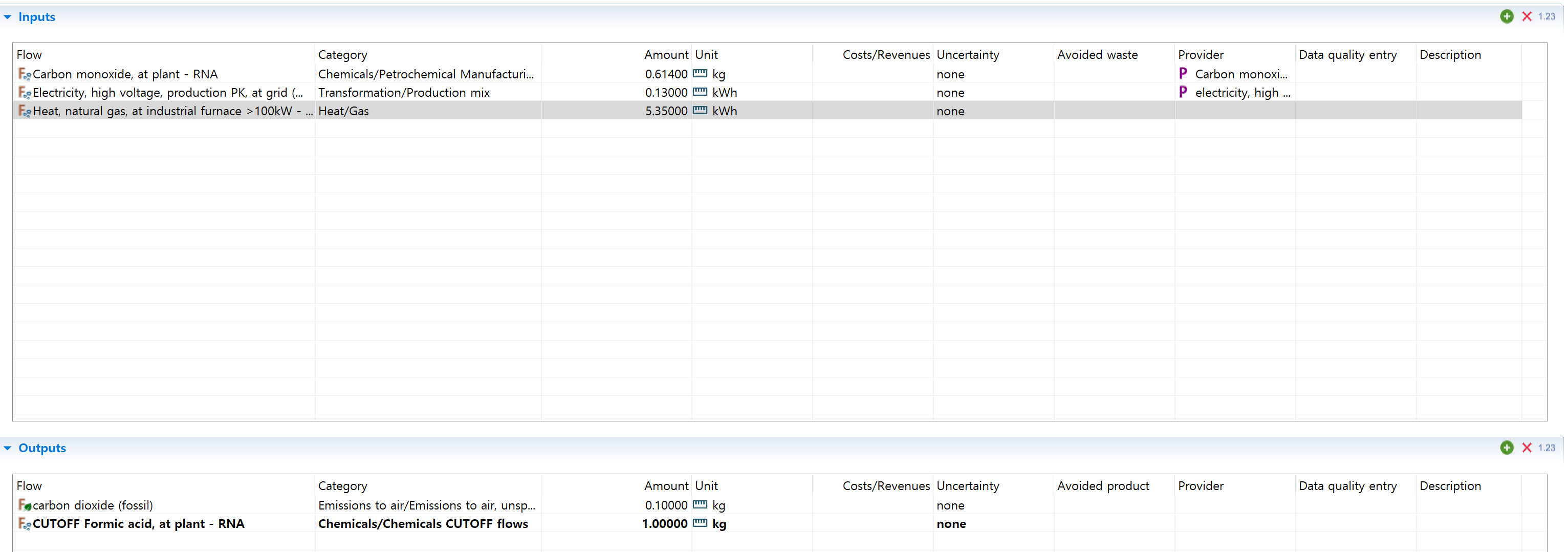
Task: Open the uncertainty cell for carbon dioxide (fossil)
Action: click(x=950, y=505)
